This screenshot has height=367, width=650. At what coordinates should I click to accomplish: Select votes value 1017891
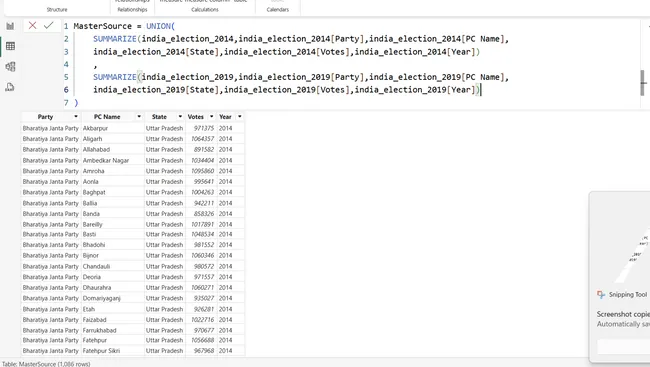202,224
